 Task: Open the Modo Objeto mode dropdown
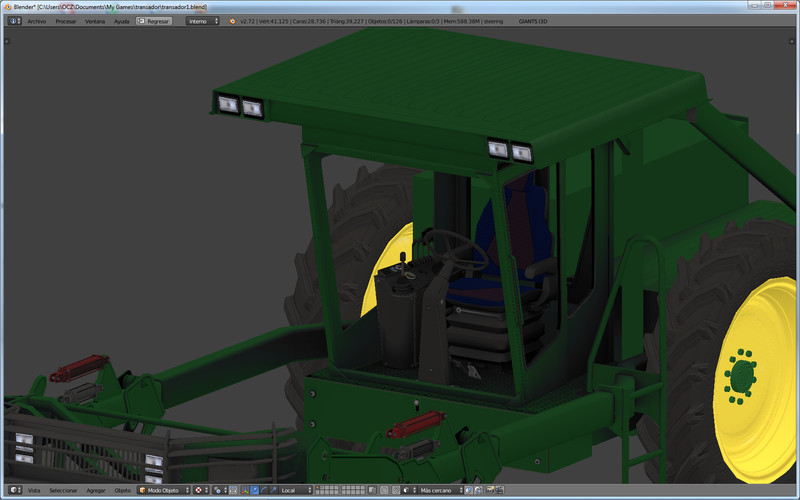[164, 490]
